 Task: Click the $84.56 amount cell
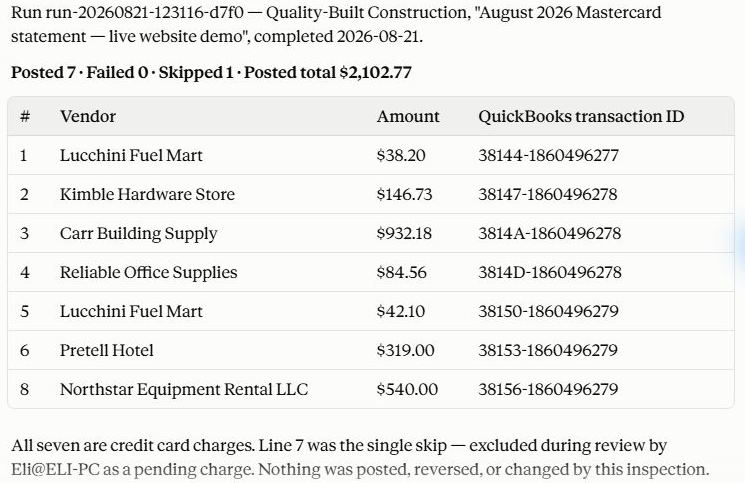click(x=401, y=272)
